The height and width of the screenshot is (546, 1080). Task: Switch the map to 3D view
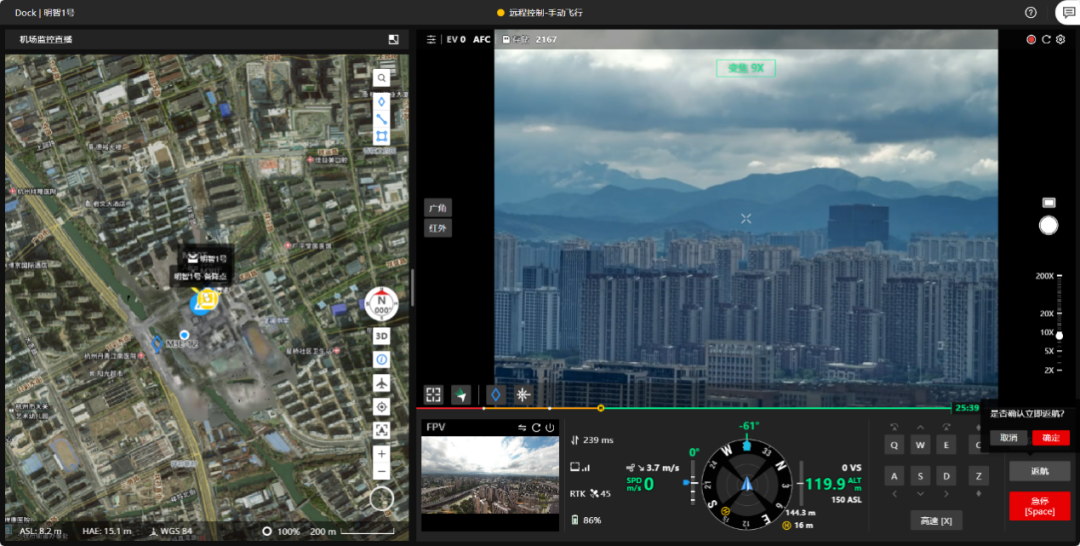382,336
